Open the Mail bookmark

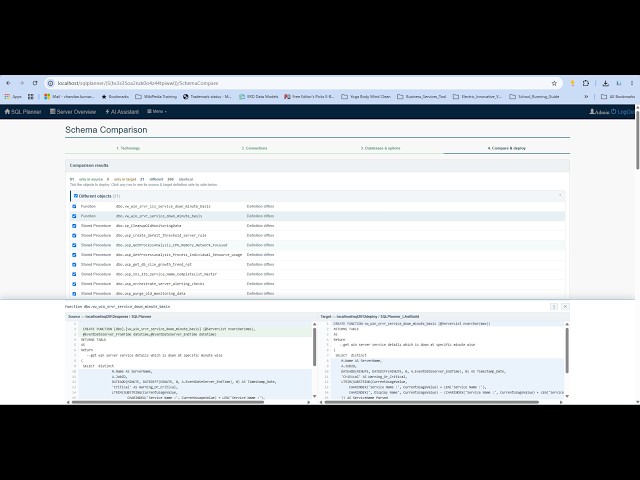click(x=69, y=97)
